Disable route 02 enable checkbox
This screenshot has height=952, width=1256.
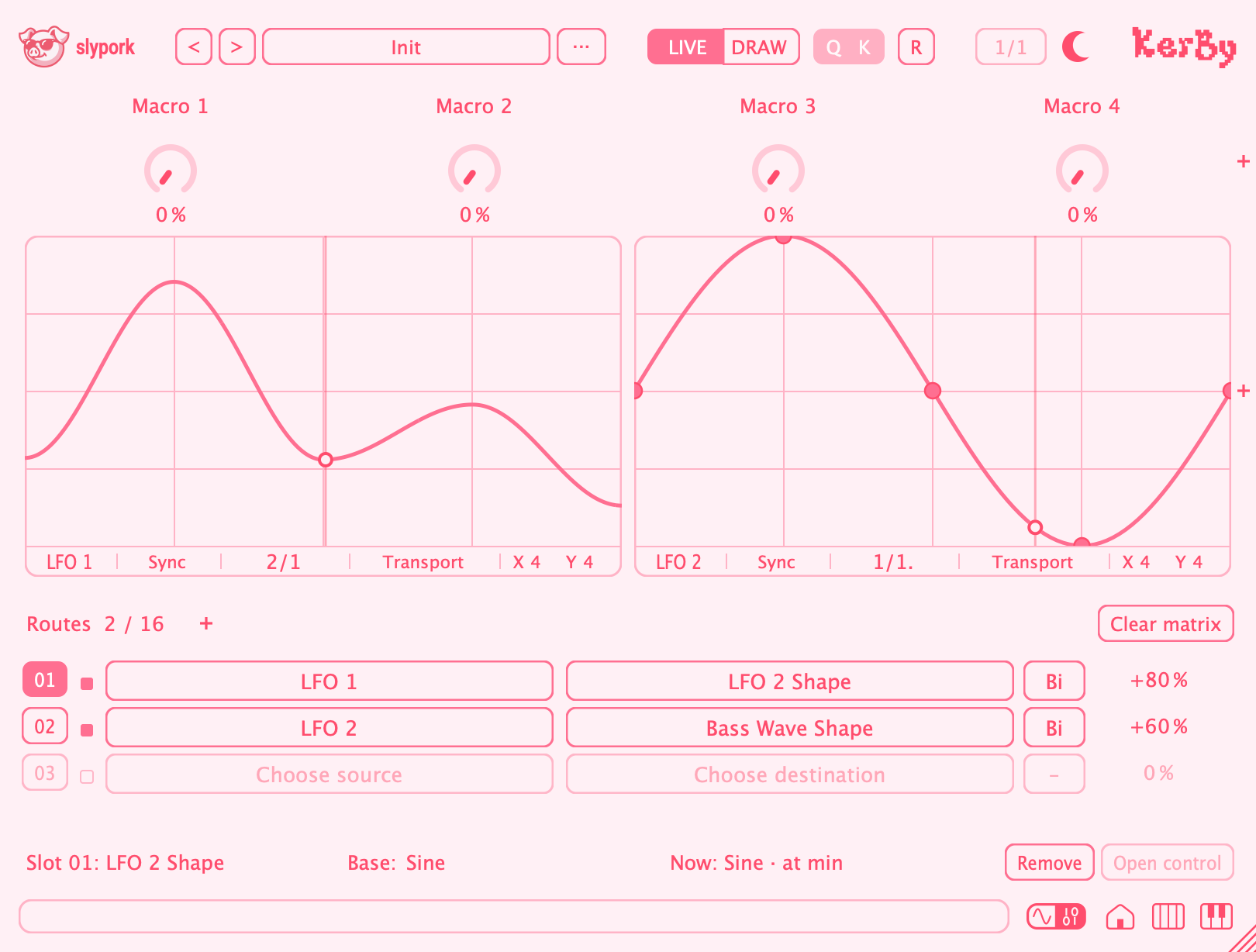point(87,730)
